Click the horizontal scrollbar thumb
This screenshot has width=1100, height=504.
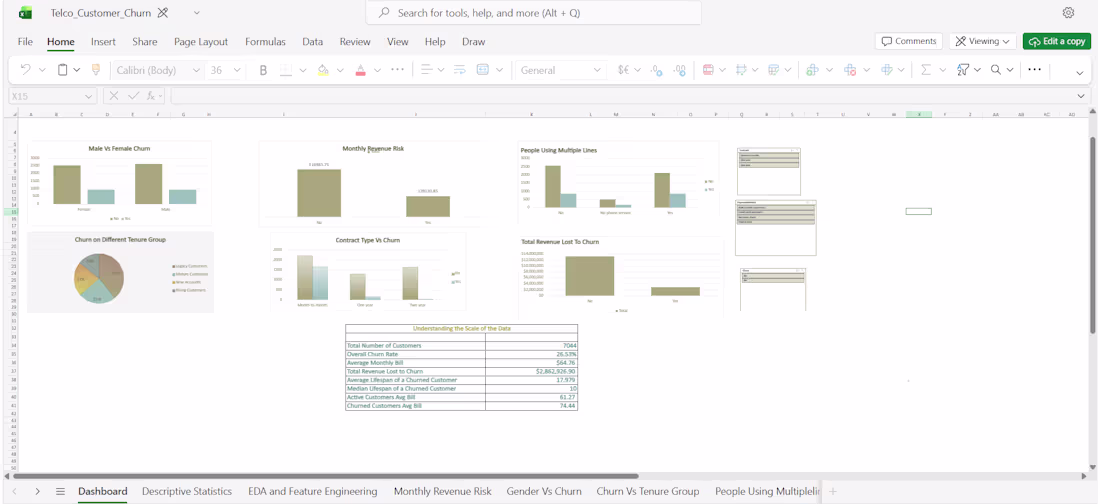326,477
